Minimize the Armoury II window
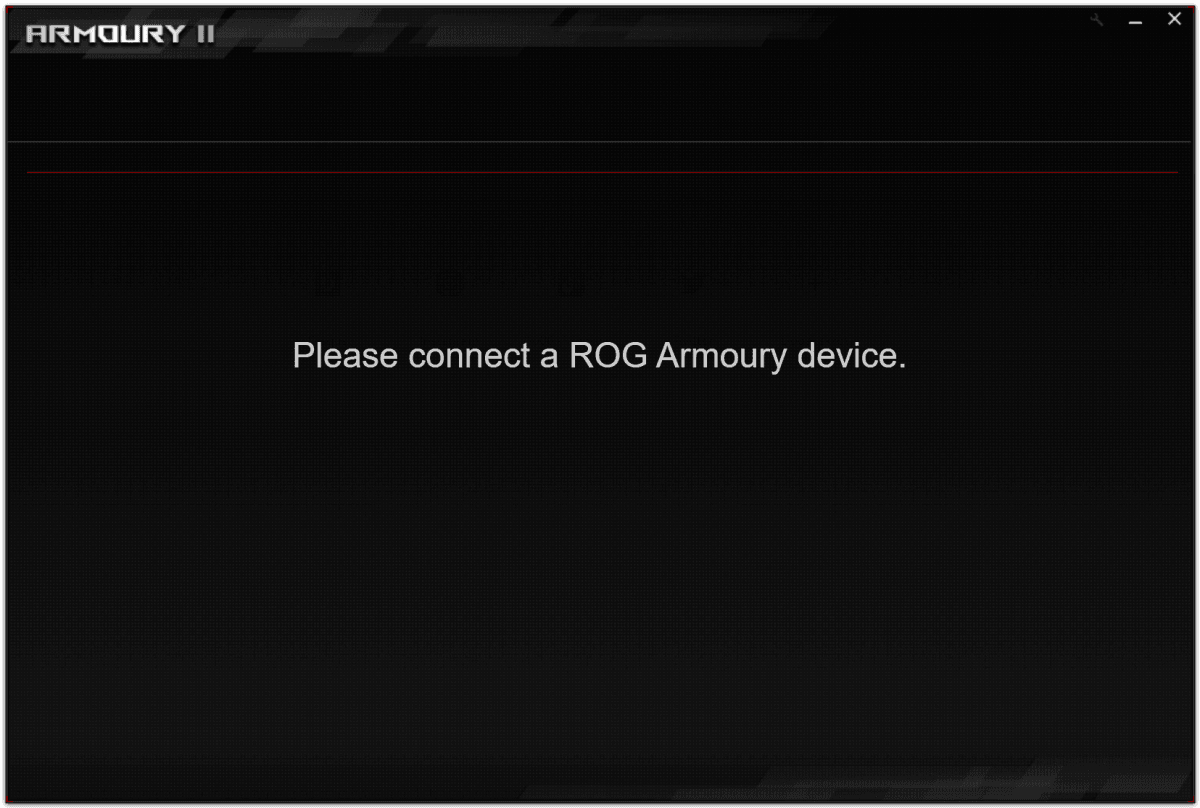 point(1135,21)
